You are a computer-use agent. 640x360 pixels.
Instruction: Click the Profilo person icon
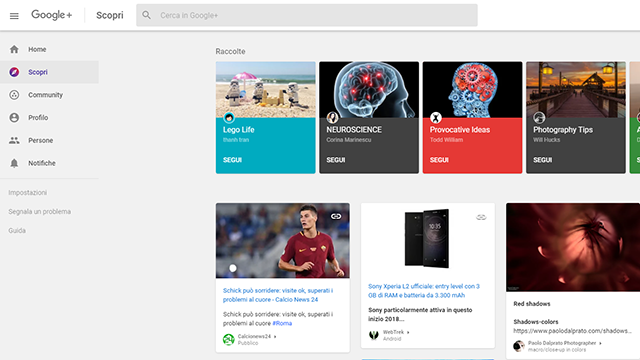(x=14, y=118)
